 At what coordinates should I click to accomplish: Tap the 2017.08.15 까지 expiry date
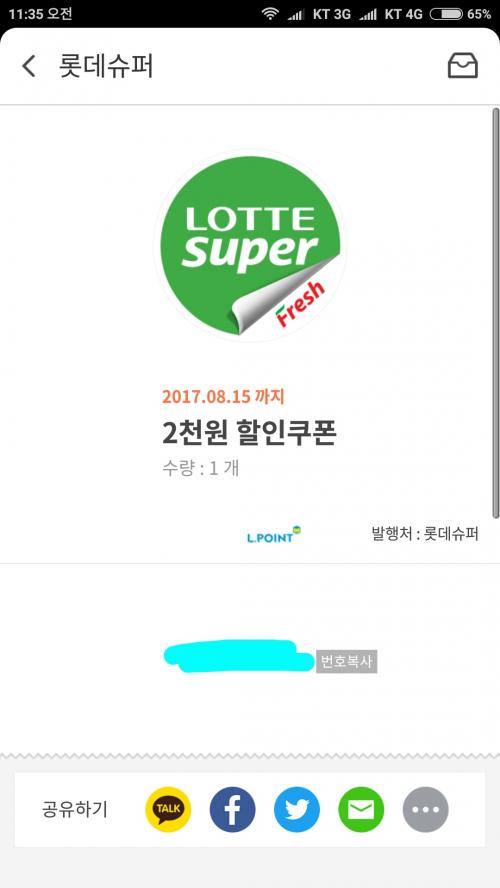click(223, 396)
